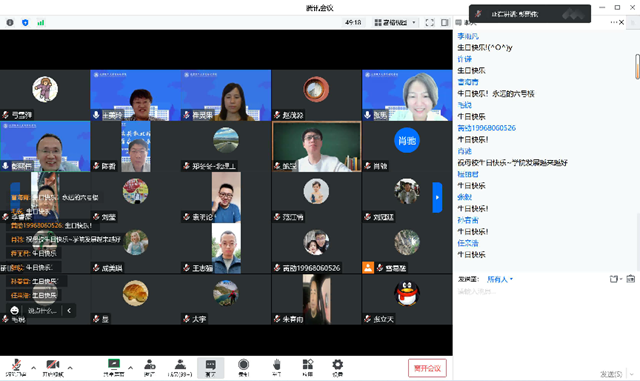Start recording with the record icon

tap(244, 368)
